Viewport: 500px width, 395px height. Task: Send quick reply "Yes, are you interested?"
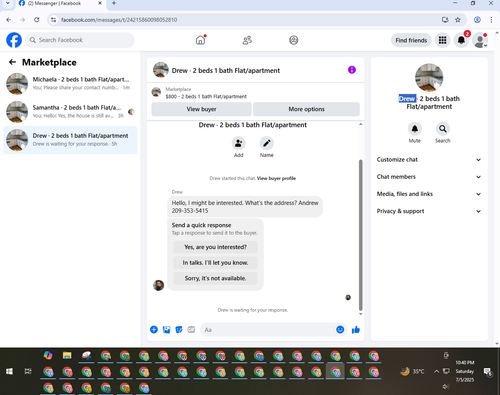click(x=215, y=247)
